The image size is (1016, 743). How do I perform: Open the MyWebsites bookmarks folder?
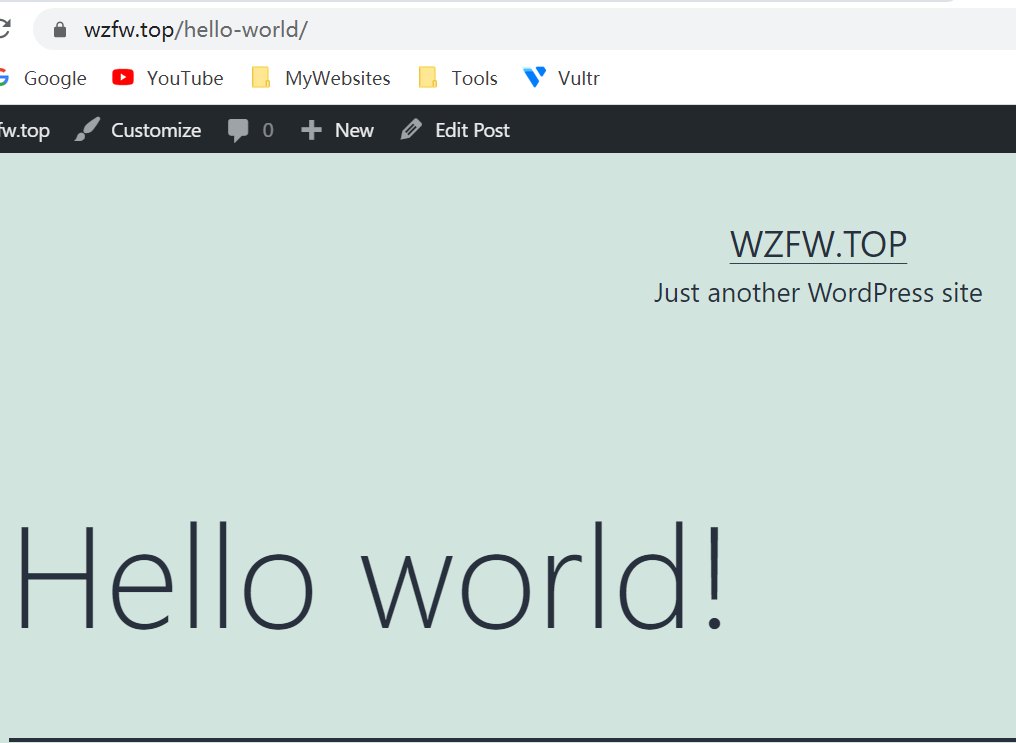point(338,78)
